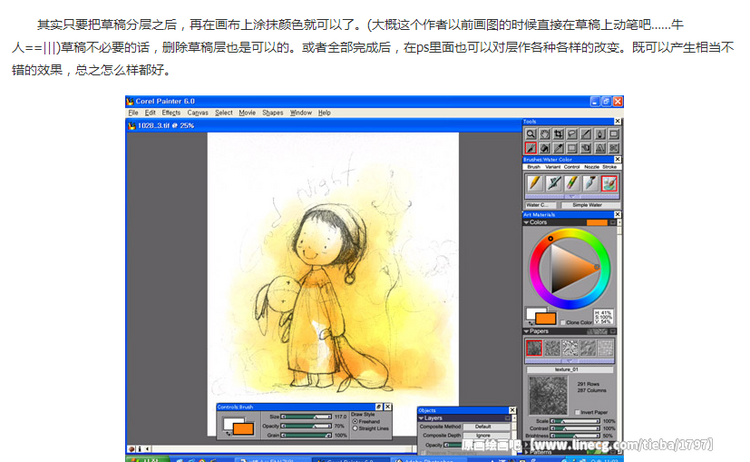The height and width of the screenshot is (462, 750).
Task: Choose the Water Color brush category
Action: [x=609, y=183]
